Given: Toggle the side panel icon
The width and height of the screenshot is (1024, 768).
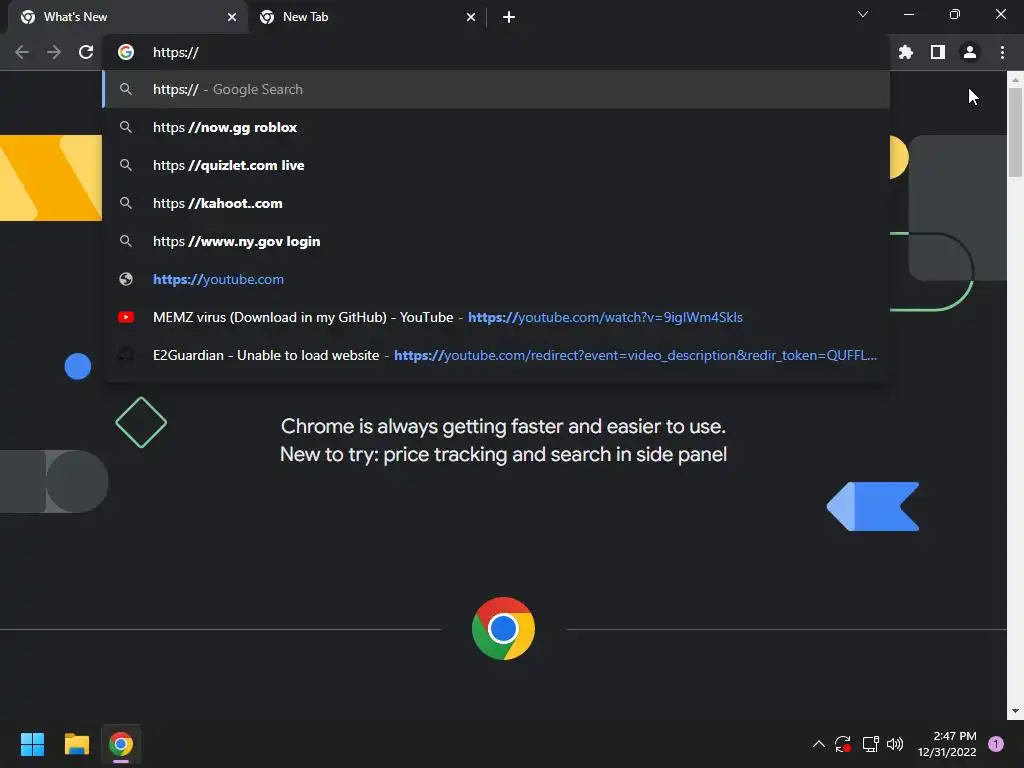Looking at the screenshot, I should coord(938,52).
